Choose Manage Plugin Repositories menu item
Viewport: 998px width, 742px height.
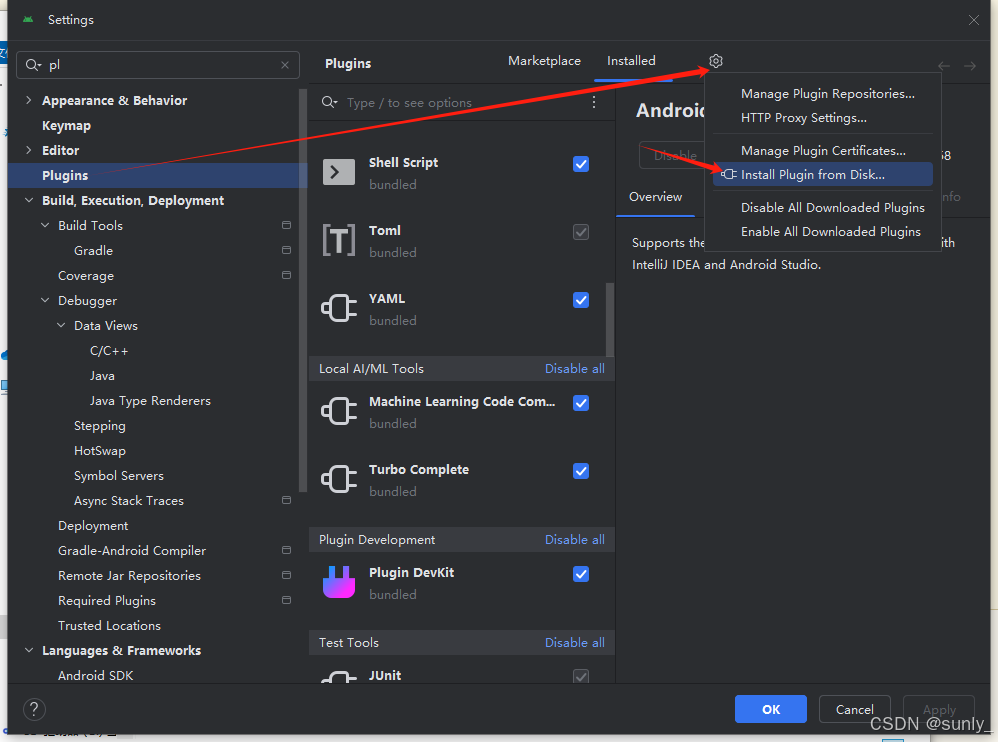click(x=822, y=94)
